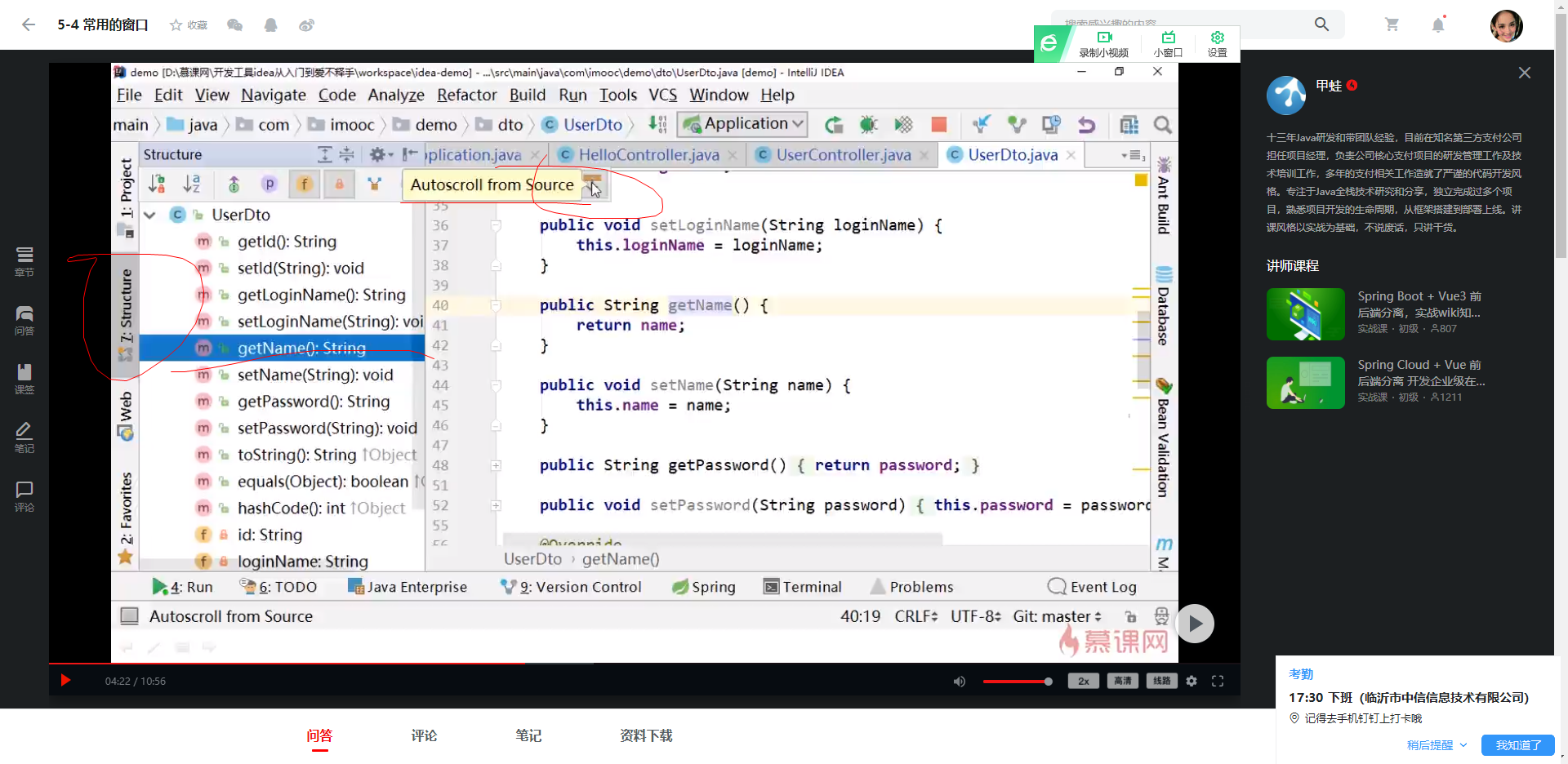
Task: Open the UTF-8 encoding dropdown
Action: click(x=976, y=616)
